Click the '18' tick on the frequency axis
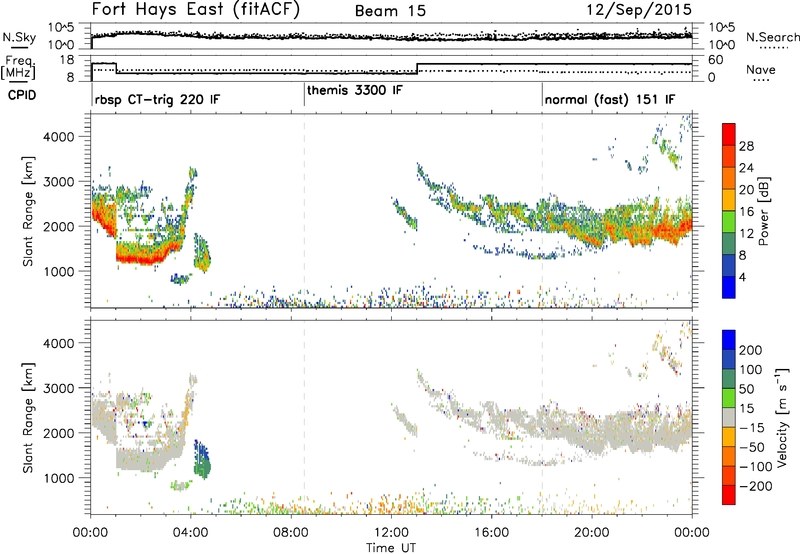 [x=67, y=60]
